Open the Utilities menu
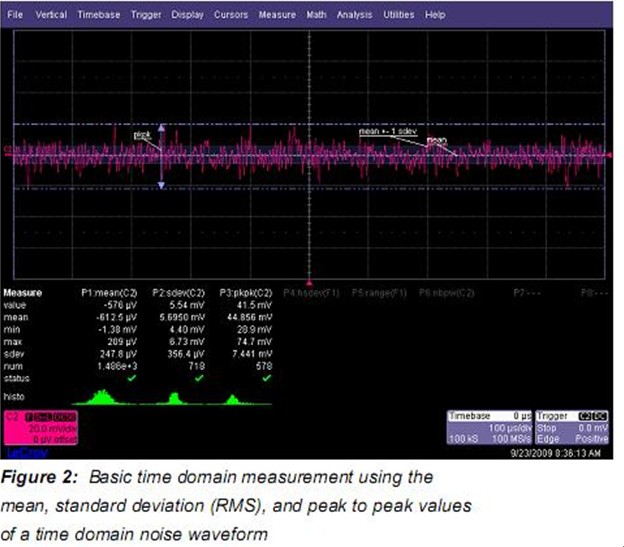The width and height of the screenshot is (624, 547). (x=399, y=16)
